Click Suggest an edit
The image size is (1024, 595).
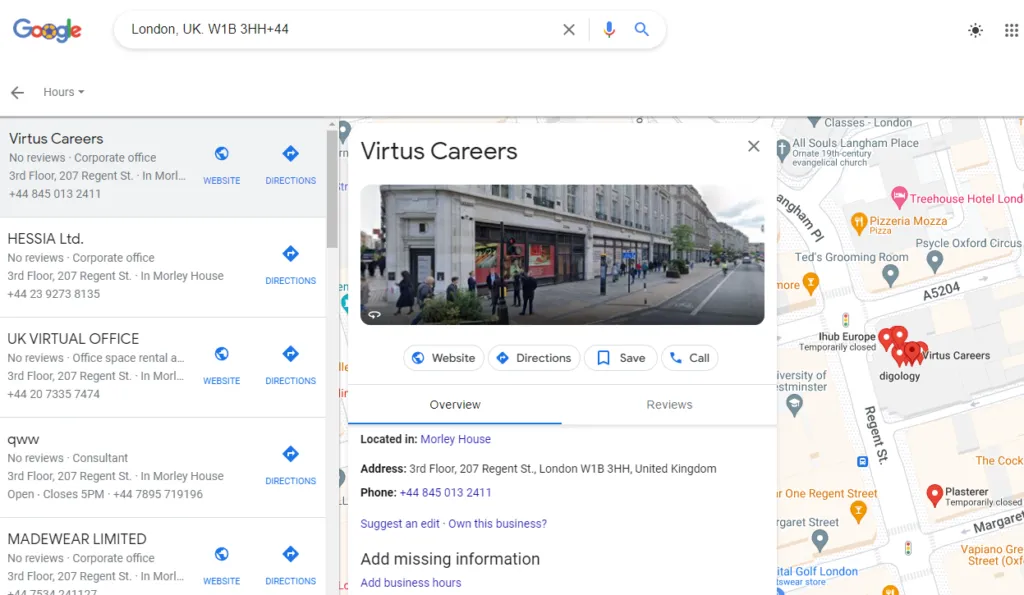[x=400, y=524]
